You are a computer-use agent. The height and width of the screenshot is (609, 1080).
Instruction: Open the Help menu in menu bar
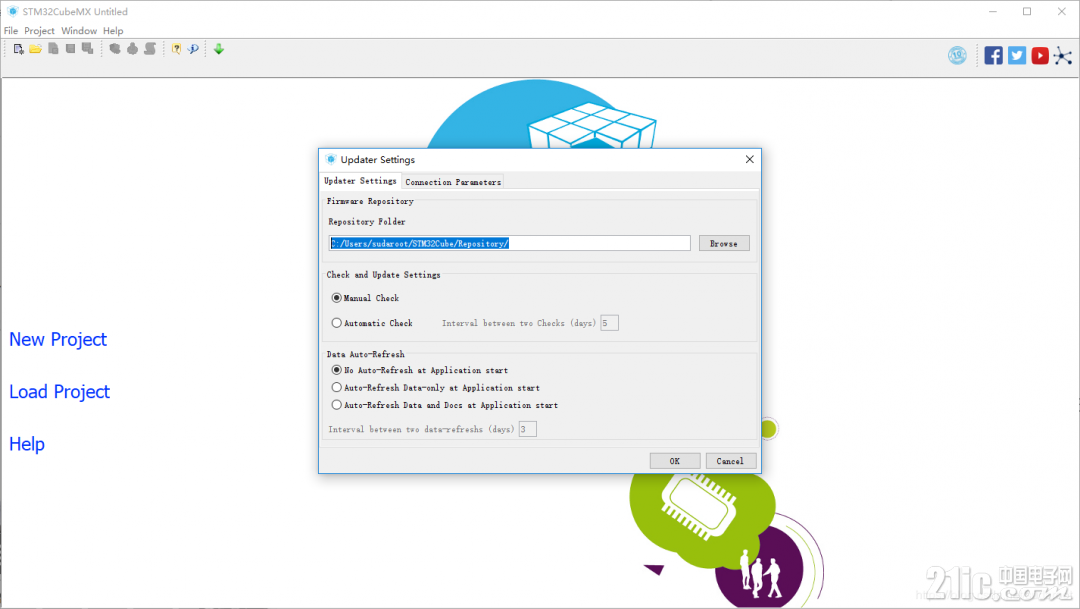[113, 30]
